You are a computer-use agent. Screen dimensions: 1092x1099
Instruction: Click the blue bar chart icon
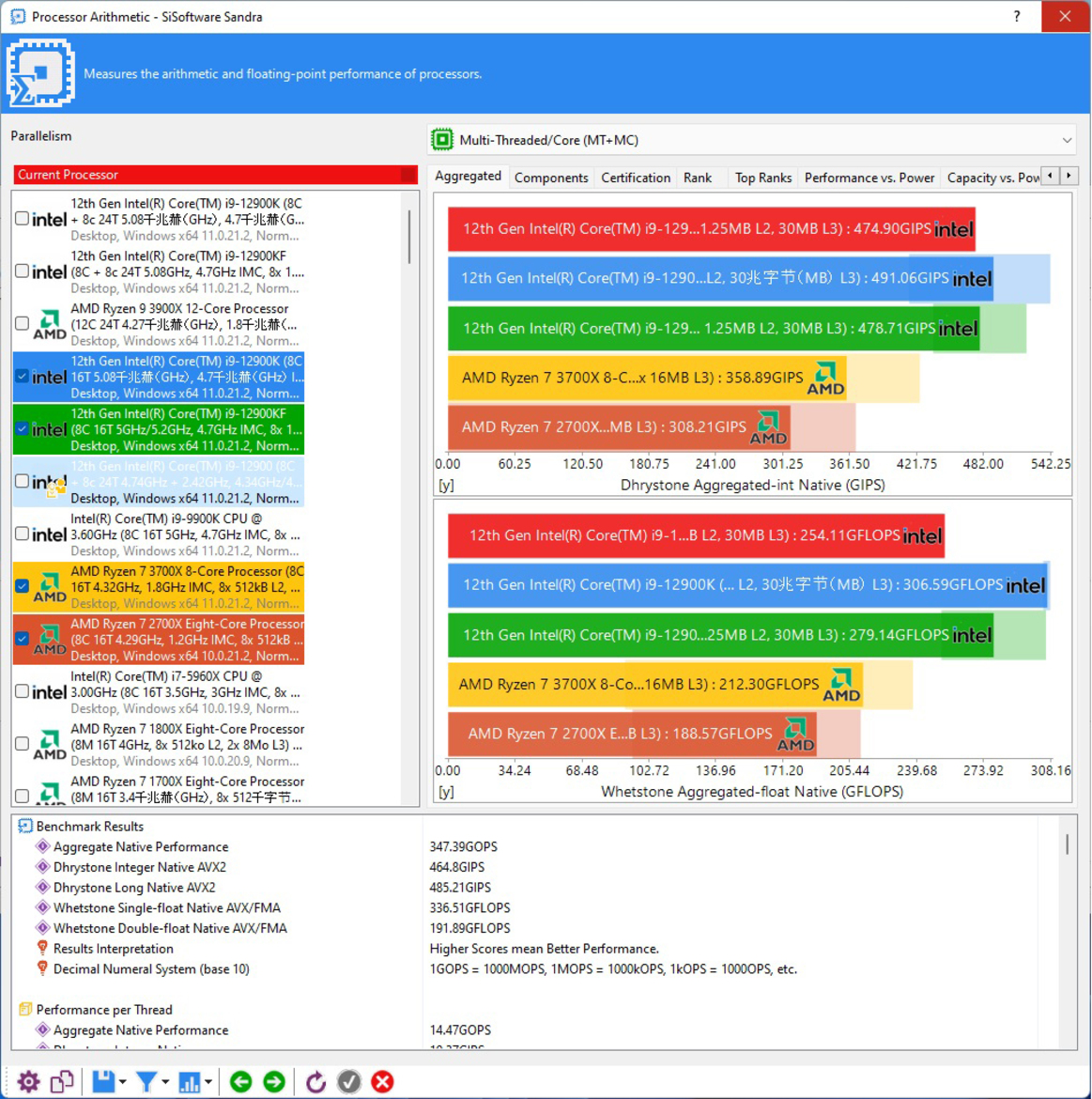[189, 1081]
